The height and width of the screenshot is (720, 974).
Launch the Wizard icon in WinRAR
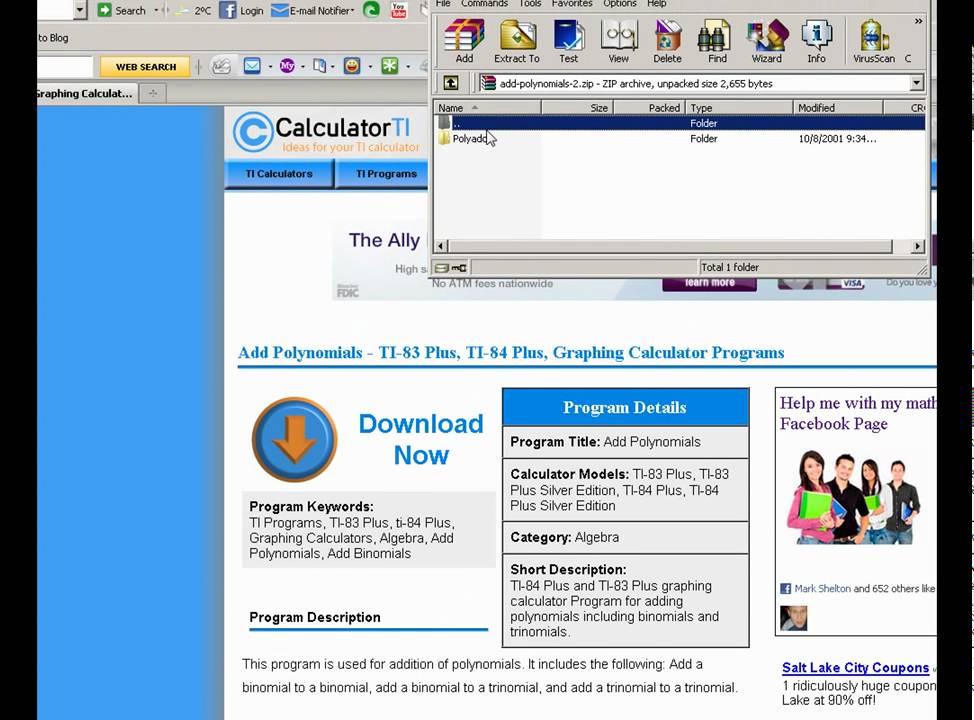click(x=767, y=41)
